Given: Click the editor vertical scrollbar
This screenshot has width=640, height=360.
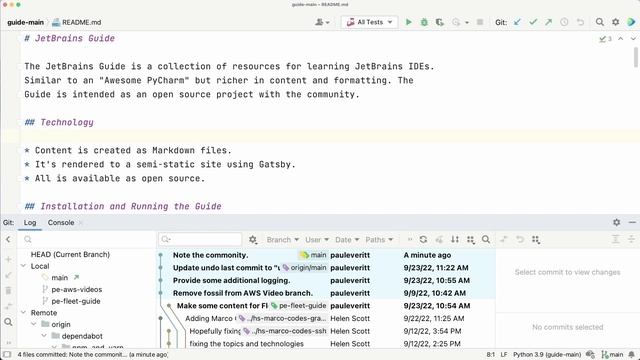Looking at the screenshot, I should pos(636,57).
